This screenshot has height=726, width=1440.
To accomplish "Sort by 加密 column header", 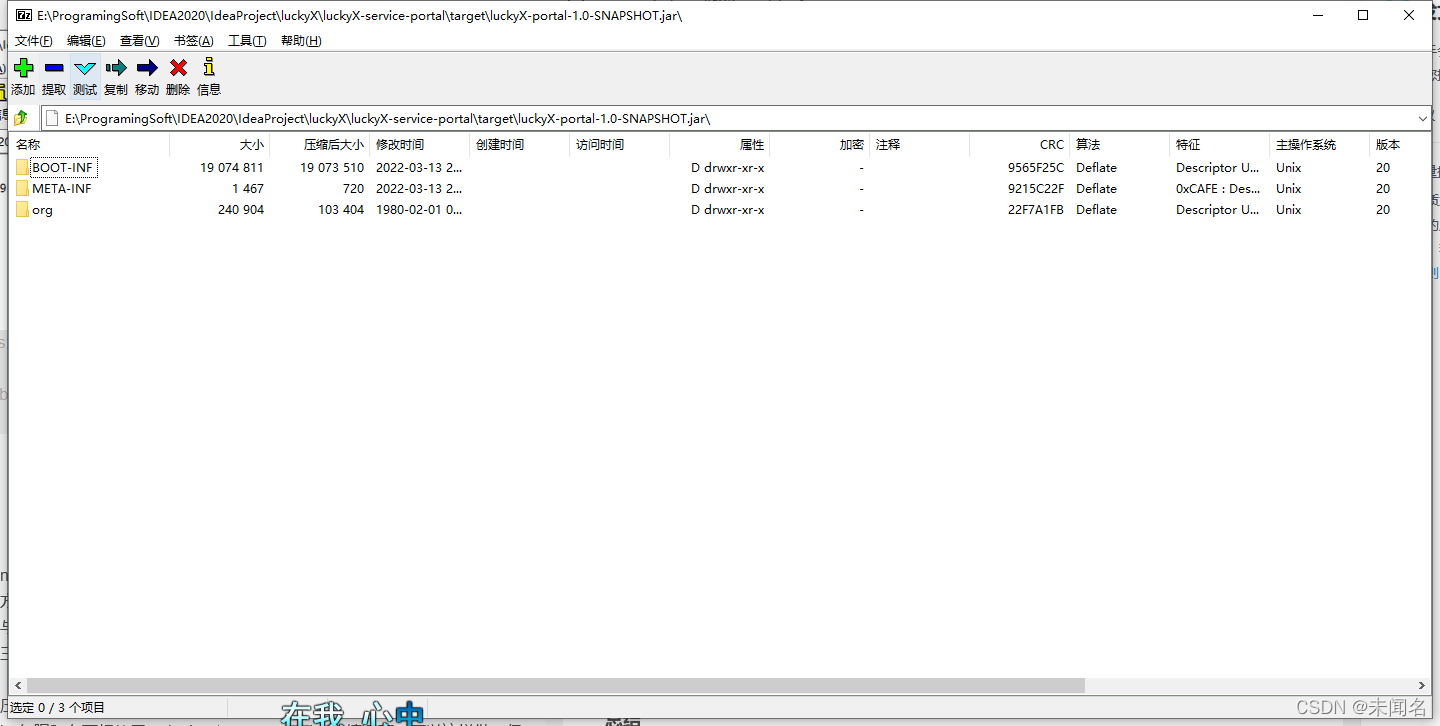I will [819, 145].
